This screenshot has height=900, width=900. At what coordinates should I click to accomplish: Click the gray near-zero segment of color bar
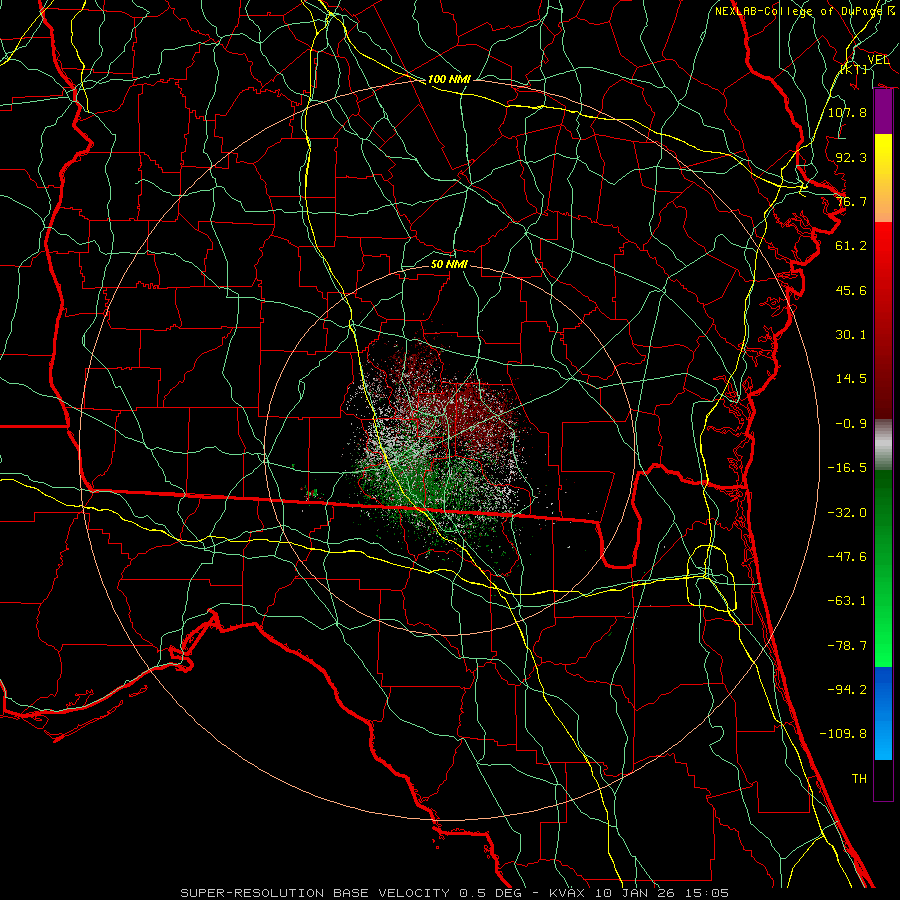[x=883, y=444]
